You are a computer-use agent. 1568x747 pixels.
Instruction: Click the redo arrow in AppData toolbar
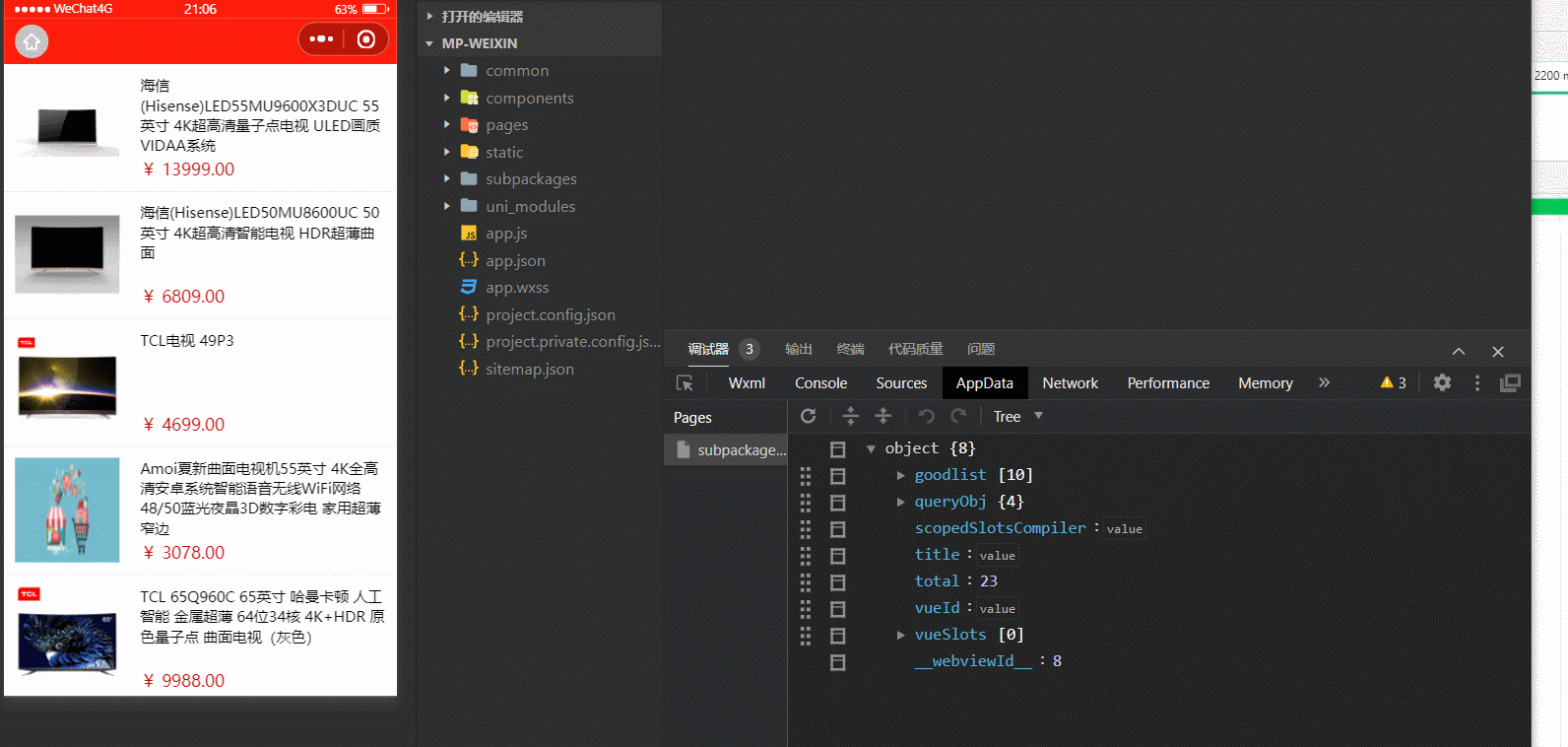coord(958,416)
